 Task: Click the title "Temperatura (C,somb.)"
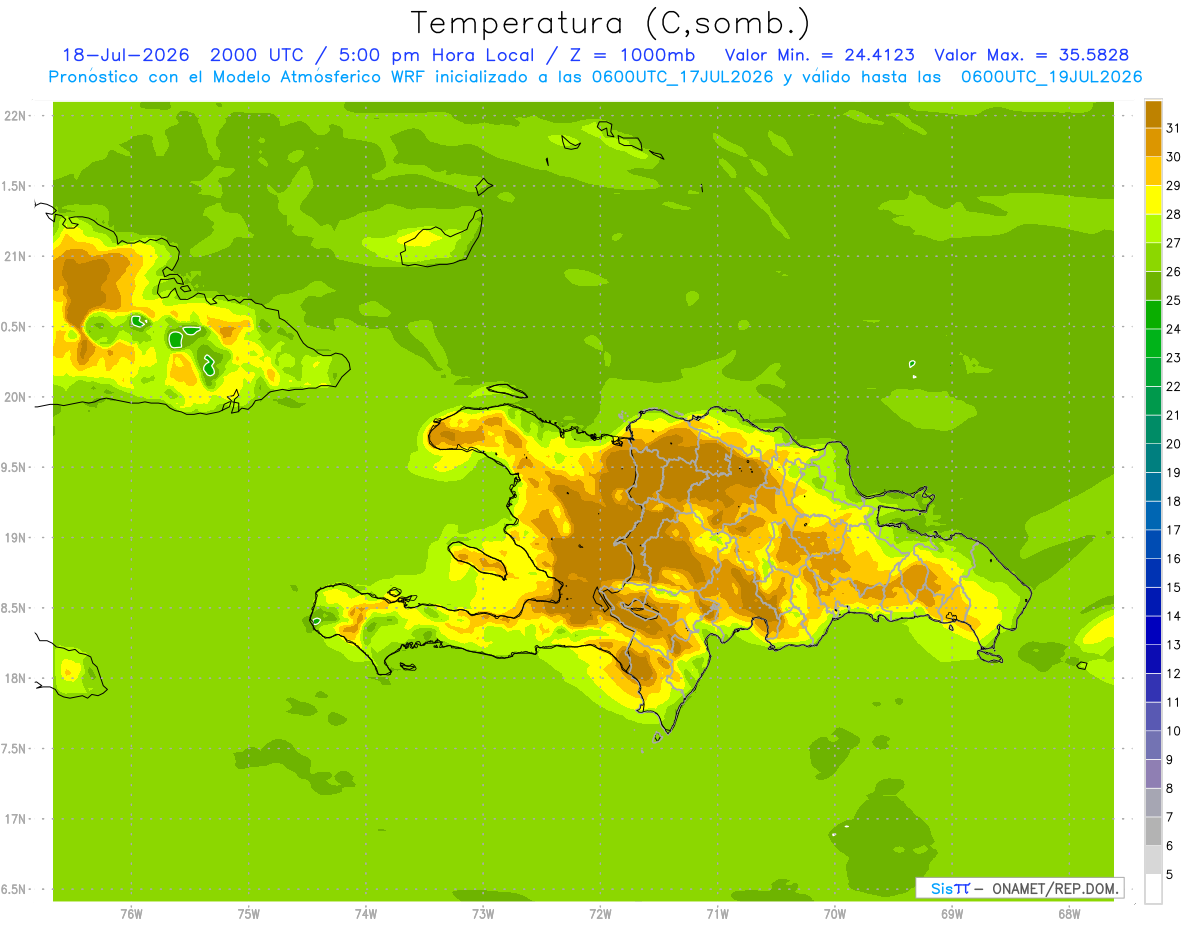pos(610,23)
